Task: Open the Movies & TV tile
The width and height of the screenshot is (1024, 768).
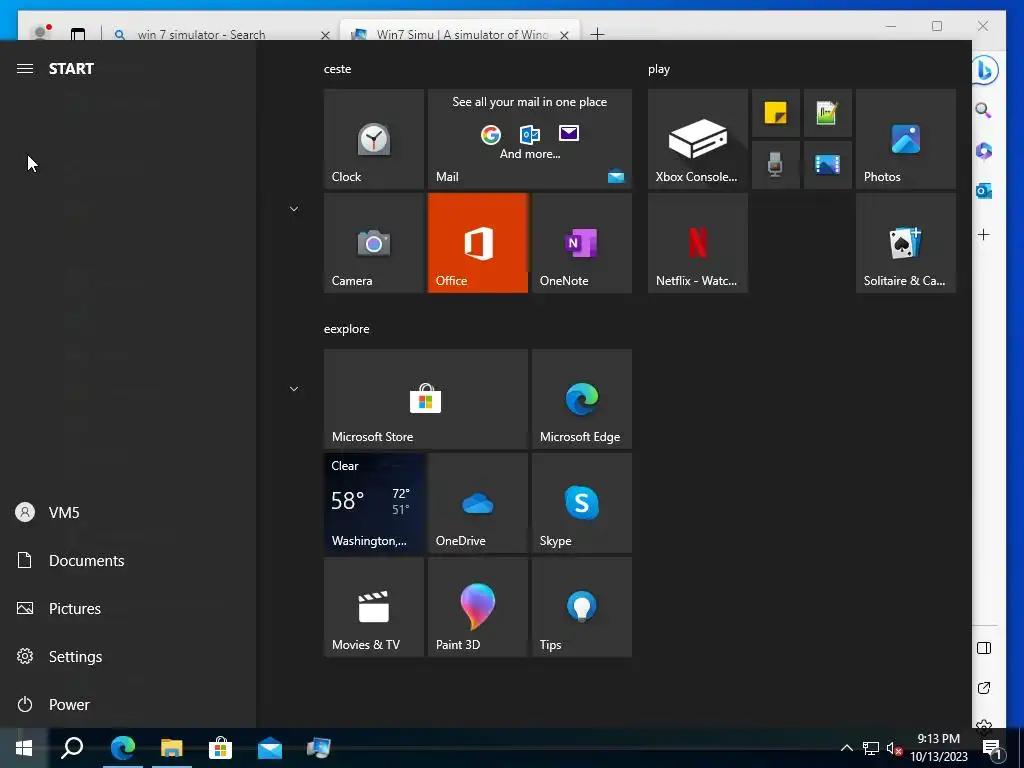Action: tap(374, 607)
